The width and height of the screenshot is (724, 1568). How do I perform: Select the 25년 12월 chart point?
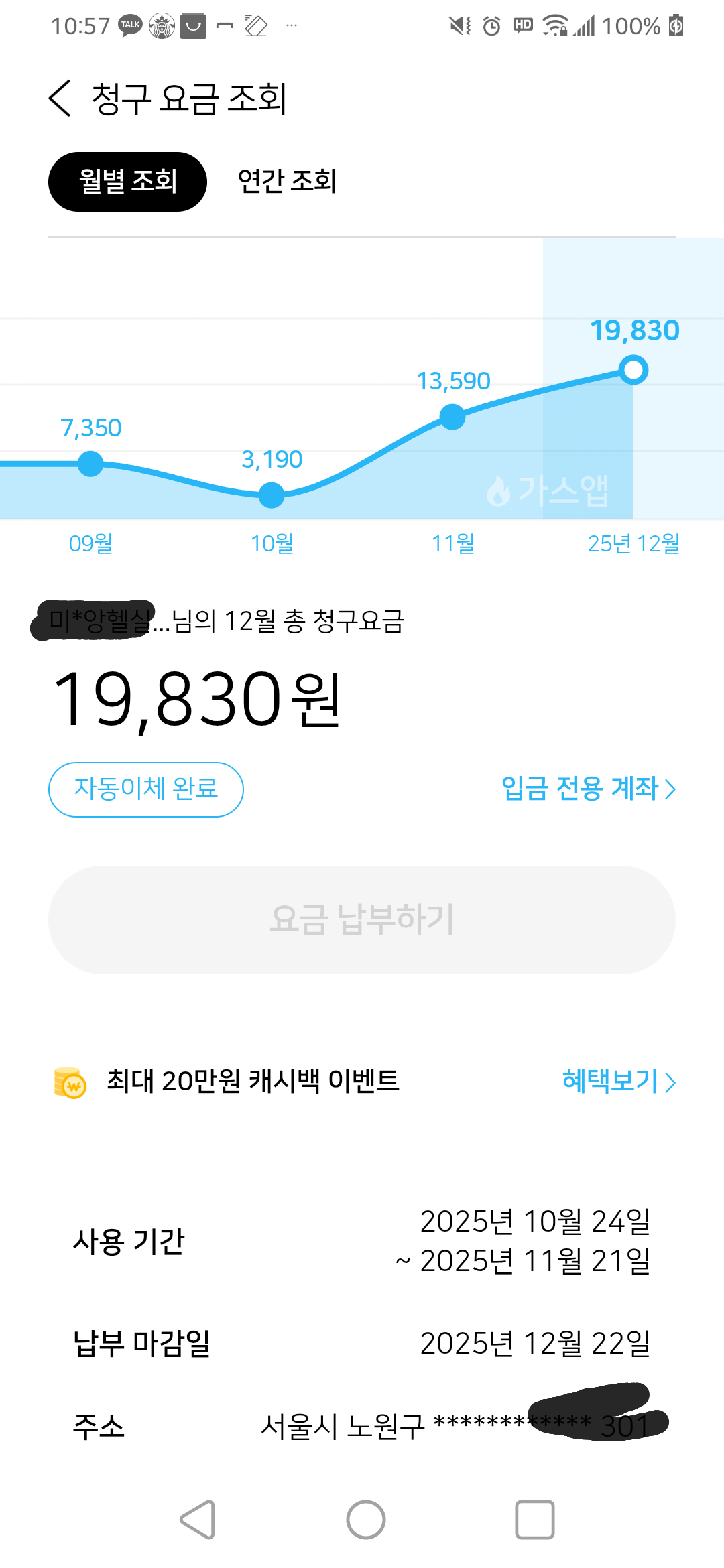(x=633, y=370)
